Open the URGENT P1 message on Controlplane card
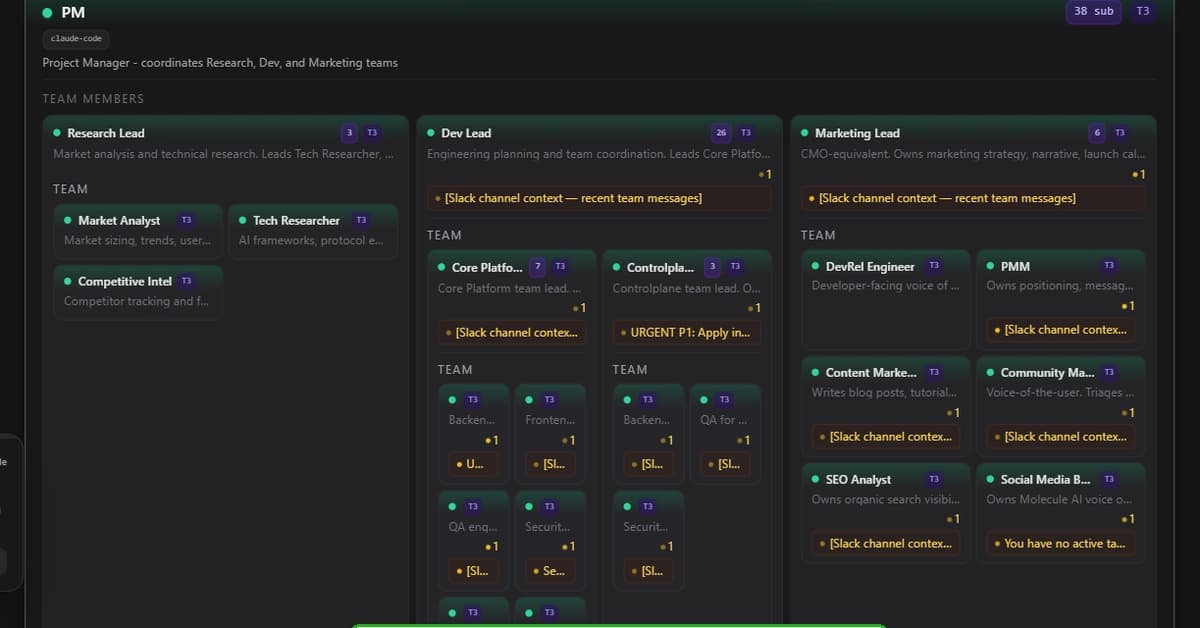The image size is (1200, 628). point(686,332)
